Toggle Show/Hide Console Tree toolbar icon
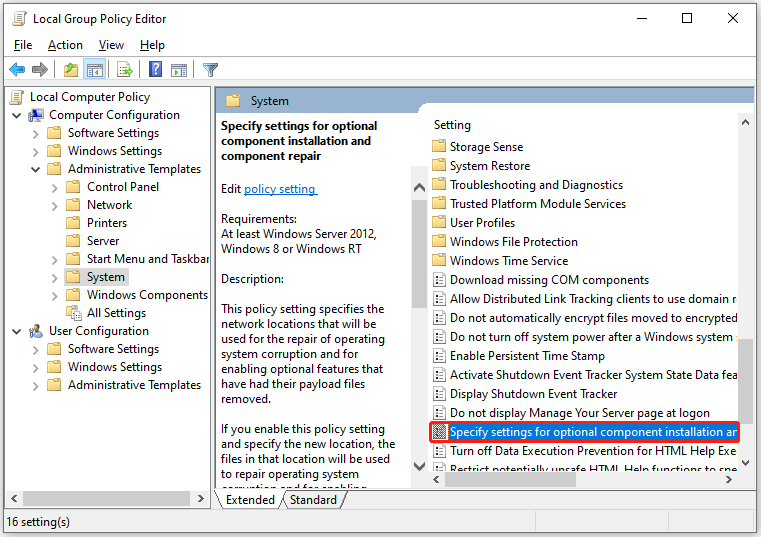761x537 pixels. 94,69
